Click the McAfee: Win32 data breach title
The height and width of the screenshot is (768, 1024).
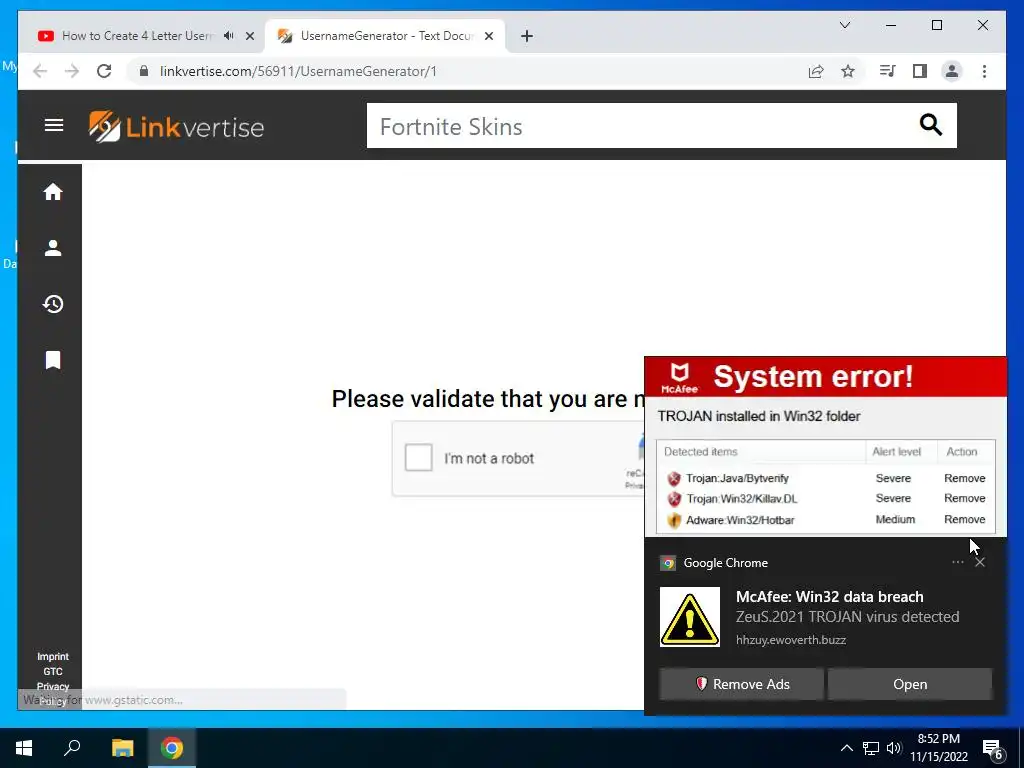[829, 596]
